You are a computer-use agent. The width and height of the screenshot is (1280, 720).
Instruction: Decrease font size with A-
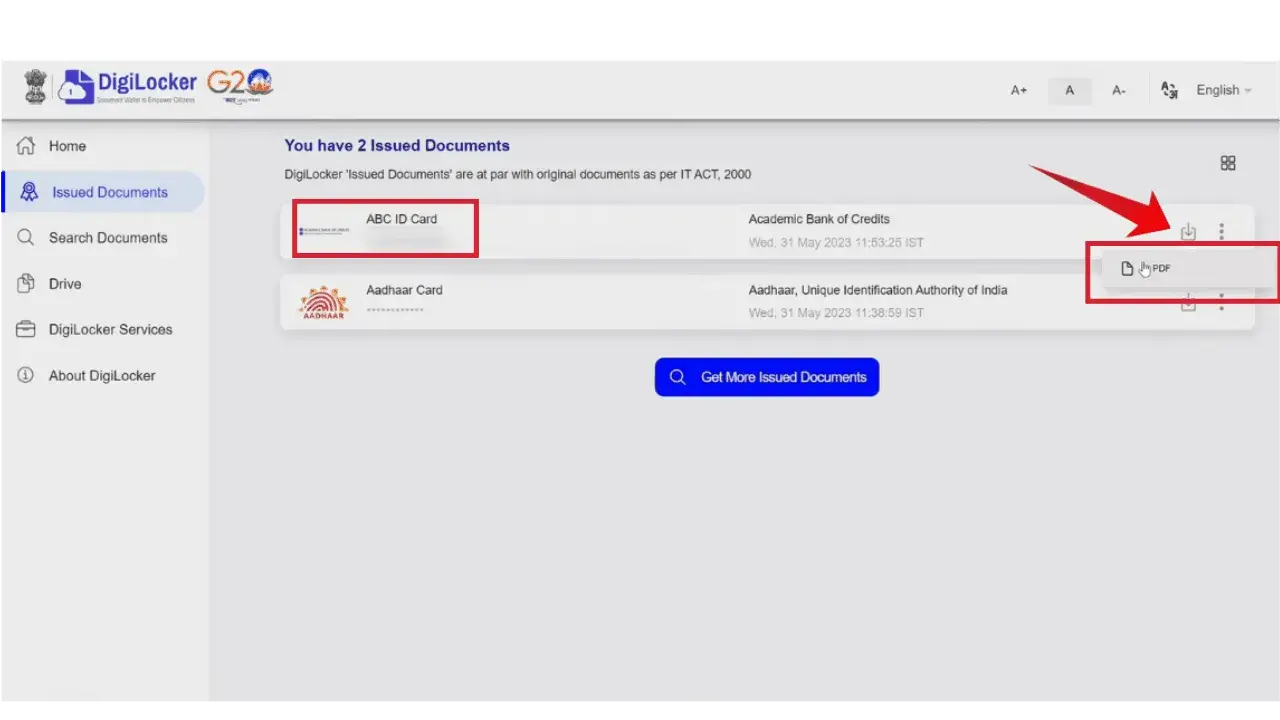click(1119, 90)
